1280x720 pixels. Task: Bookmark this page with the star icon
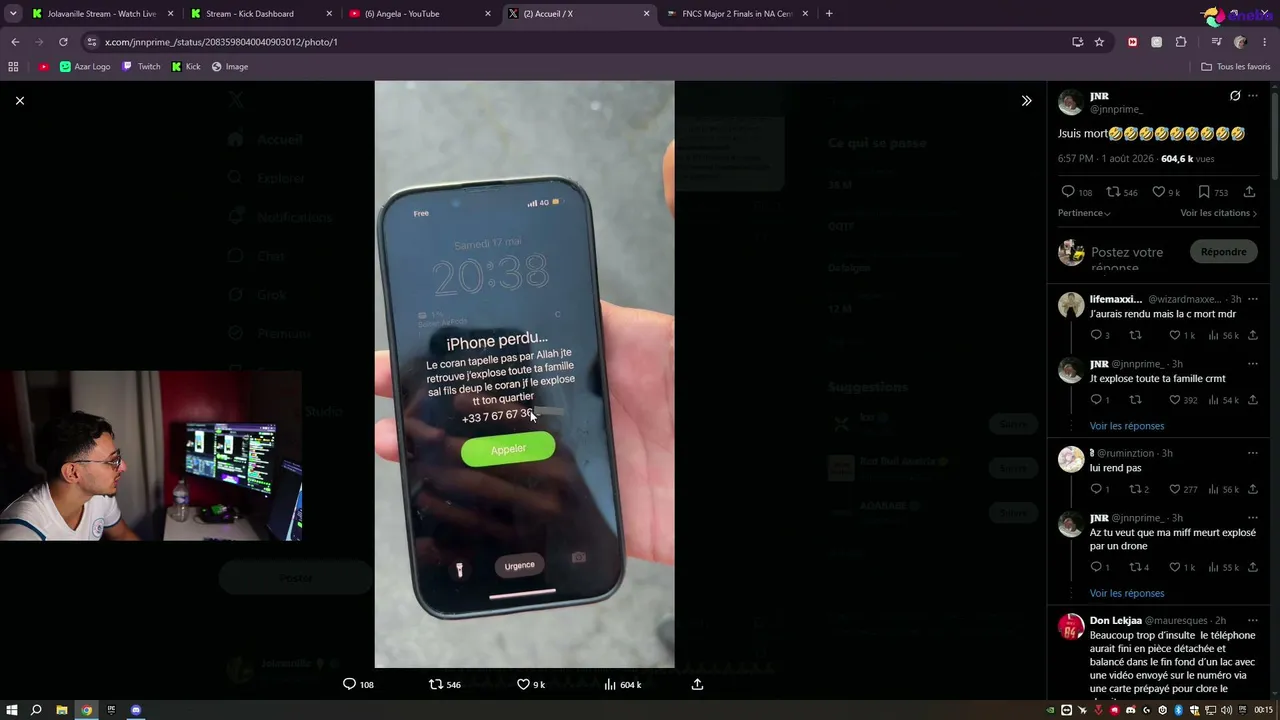[1099, 42]
